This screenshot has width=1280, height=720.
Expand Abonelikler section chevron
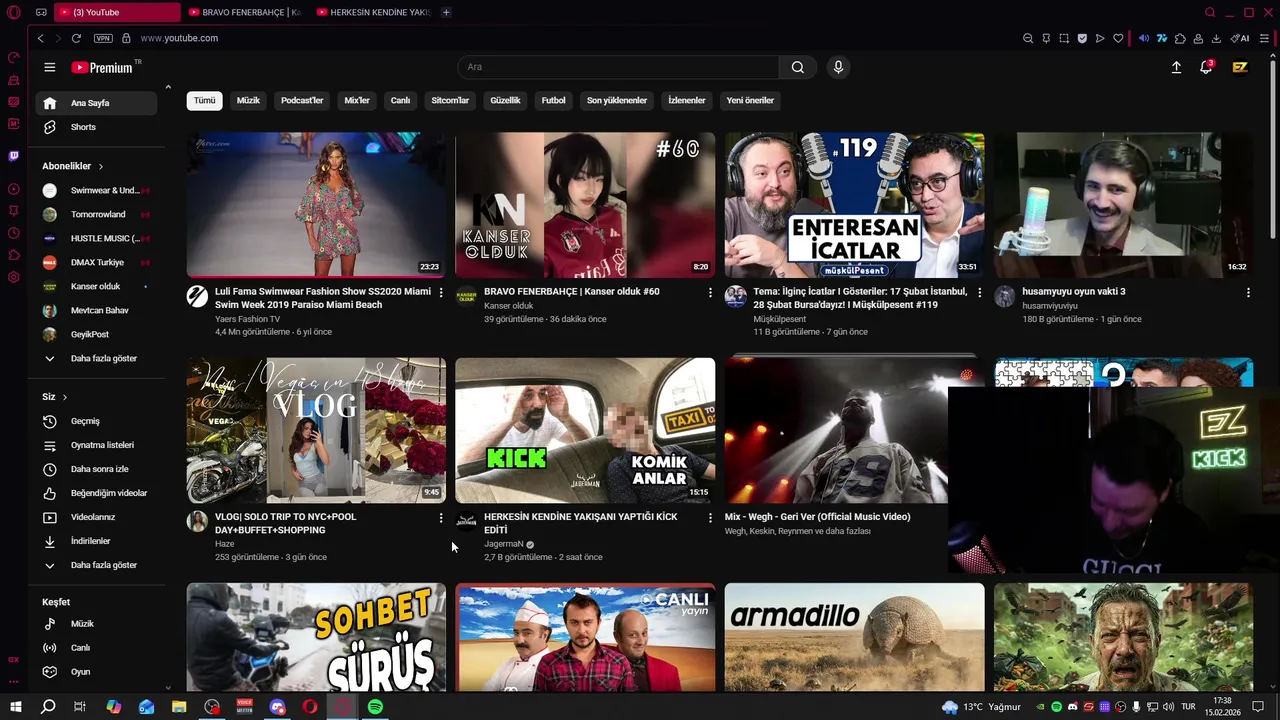tap(101, 166)
